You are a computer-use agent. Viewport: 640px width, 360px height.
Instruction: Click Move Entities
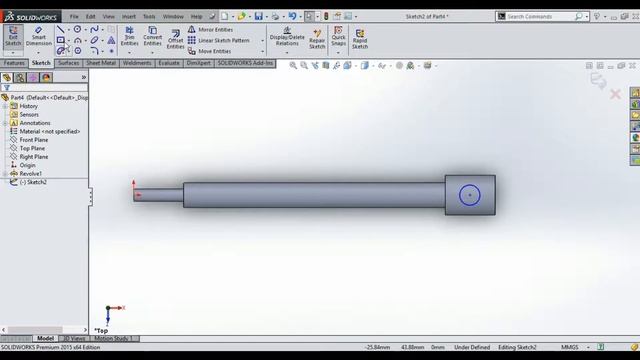pyautogui.click(x=209, y=51)
